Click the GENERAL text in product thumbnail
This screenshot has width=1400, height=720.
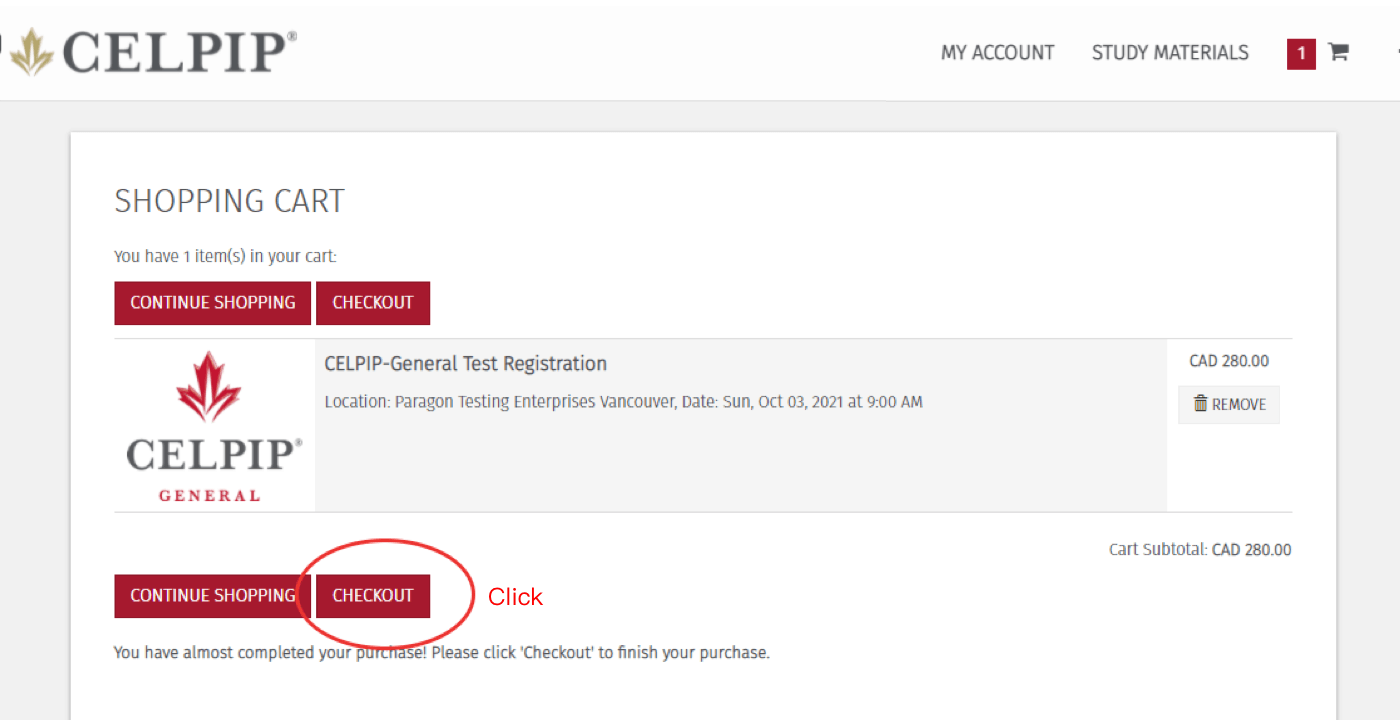(209, 495)
